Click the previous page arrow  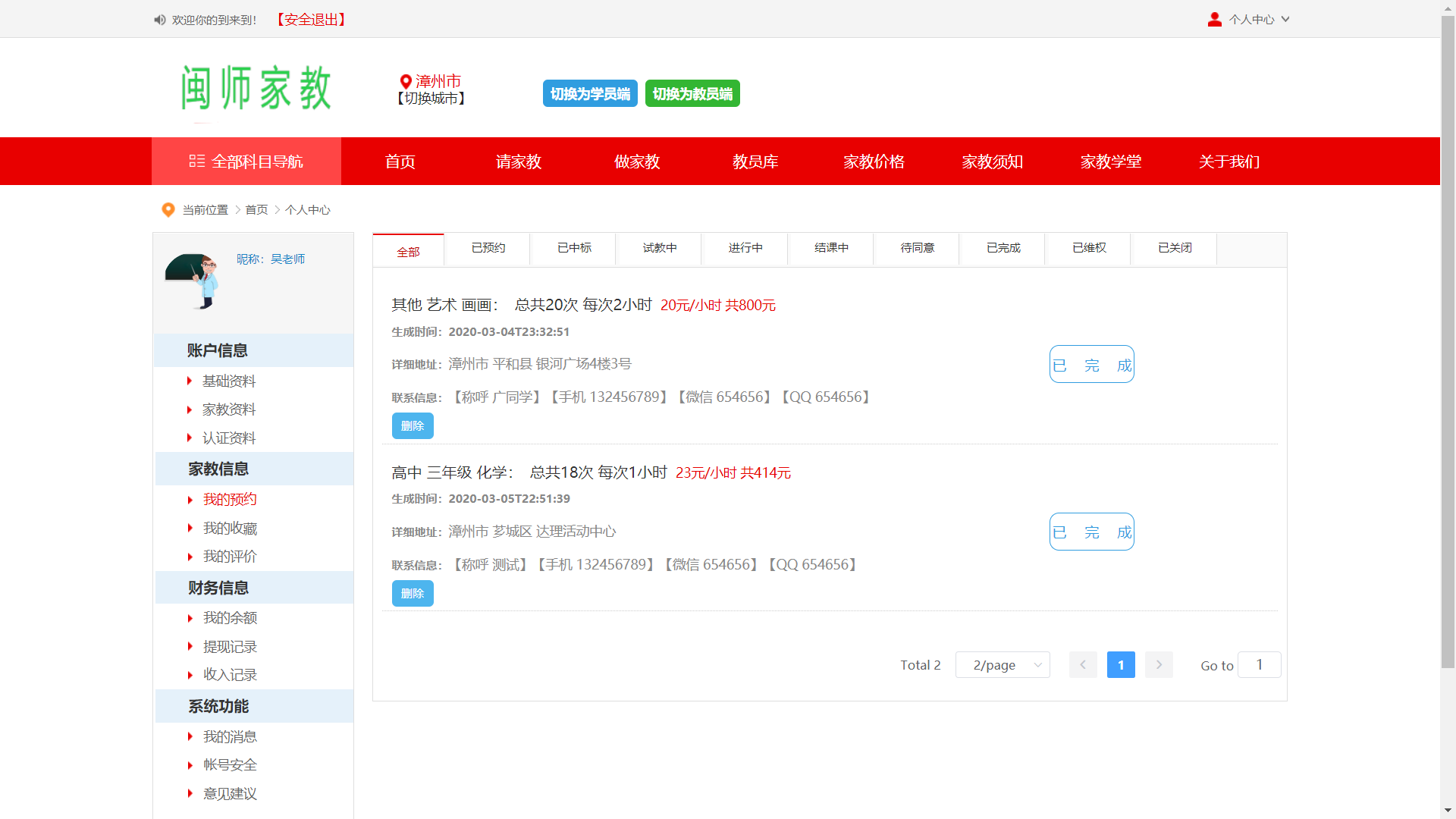click(1083, 665)
